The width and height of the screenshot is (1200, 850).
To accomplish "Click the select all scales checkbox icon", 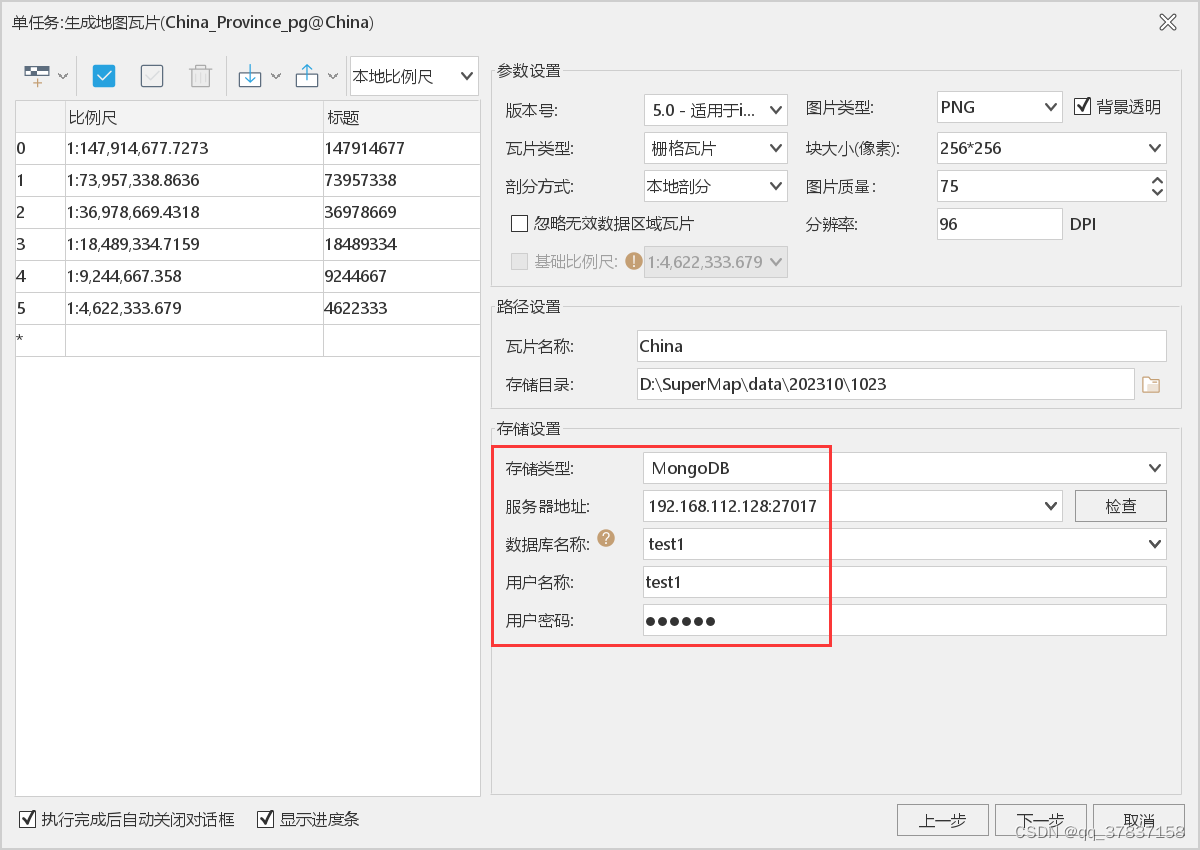I will (x=103, y=75).
